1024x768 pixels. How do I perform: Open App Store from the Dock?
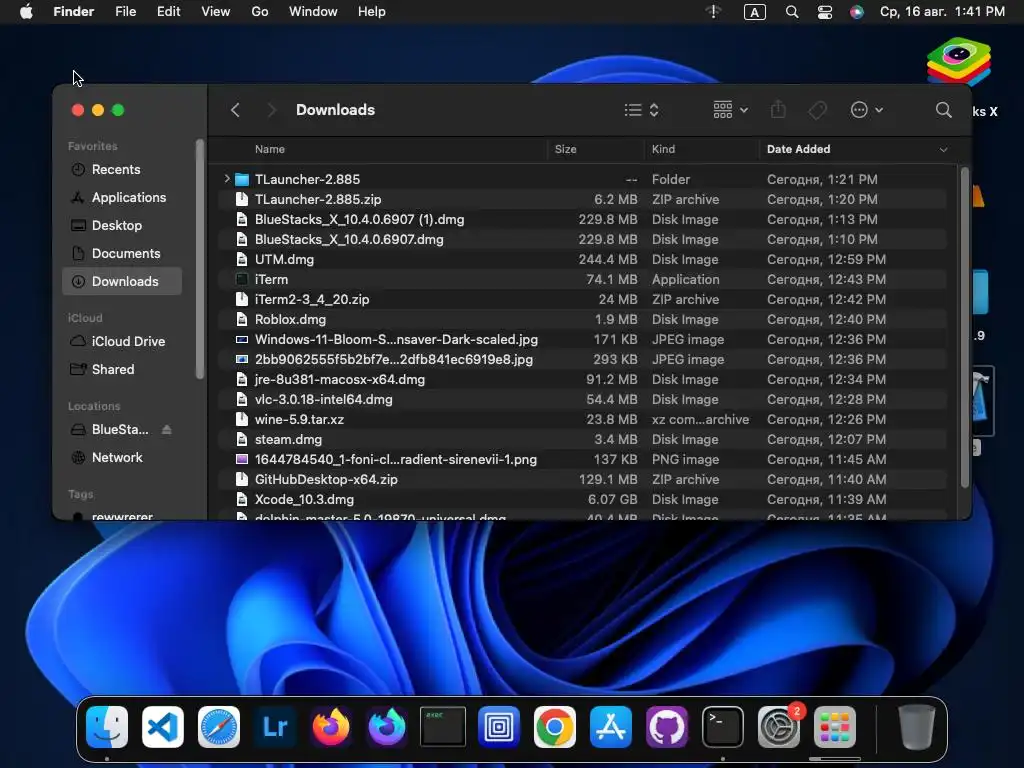point(611,727)
